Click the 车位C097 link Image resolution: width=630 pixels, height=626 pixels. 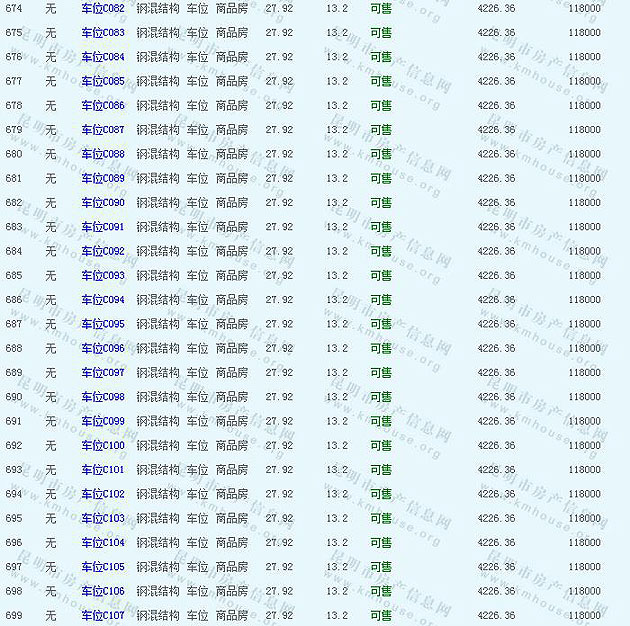103,373
